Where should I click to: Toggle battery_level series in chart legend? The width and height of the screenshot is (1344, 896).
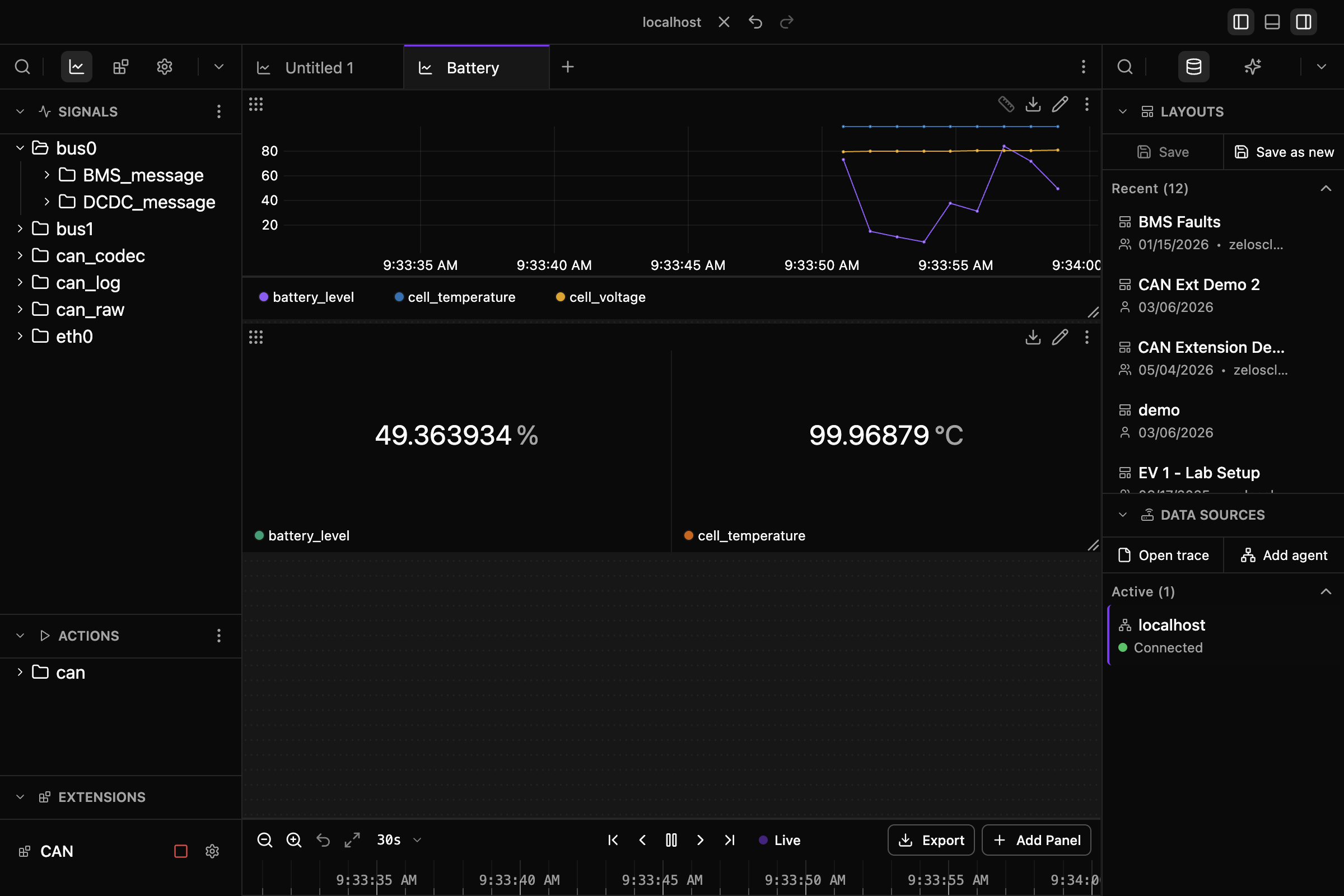[x=307, y=297]
